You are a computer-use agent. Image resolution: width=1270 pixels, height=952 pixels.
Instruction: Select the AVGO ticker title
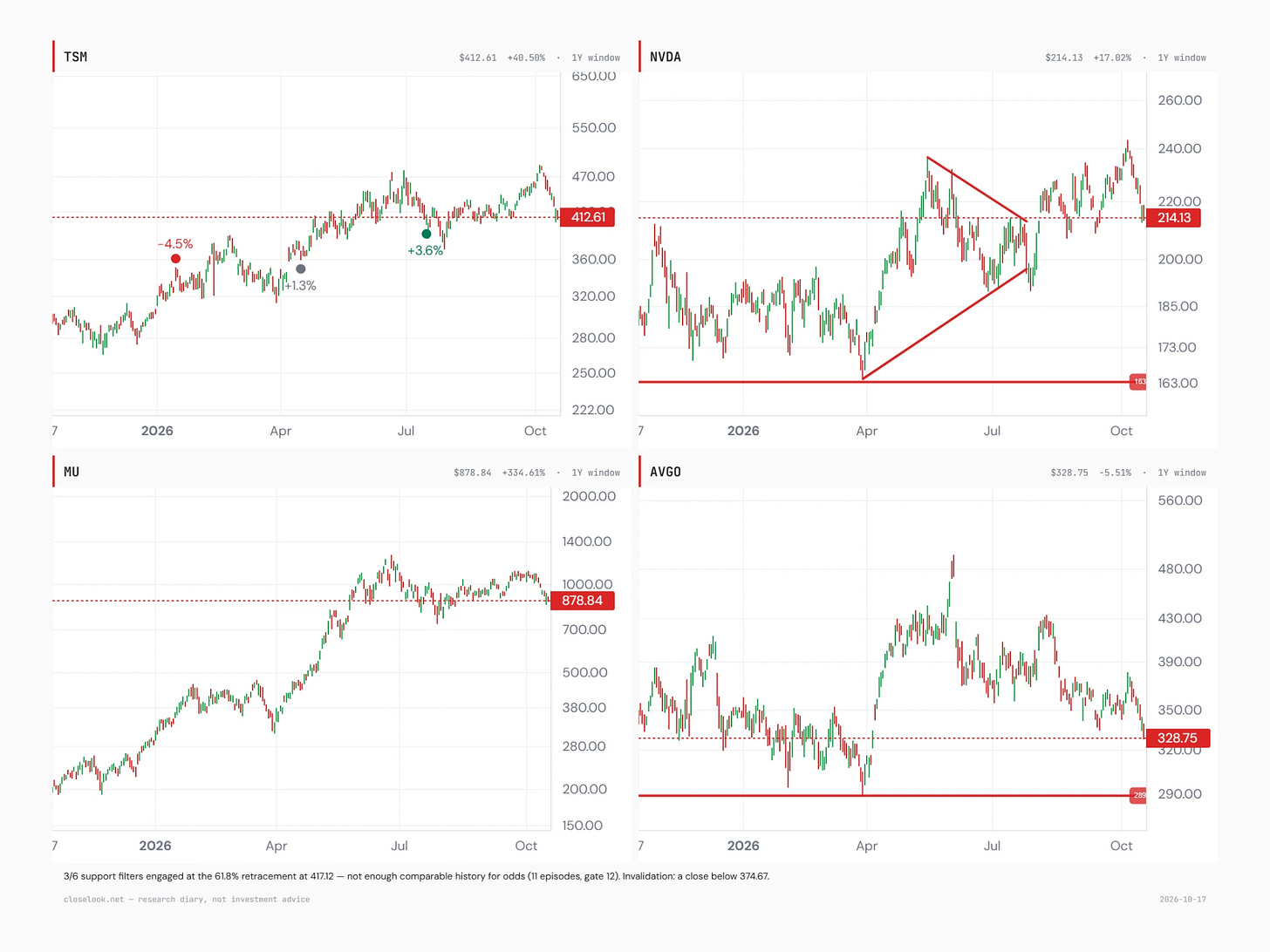pyautogui.click(x=666, y=472)
